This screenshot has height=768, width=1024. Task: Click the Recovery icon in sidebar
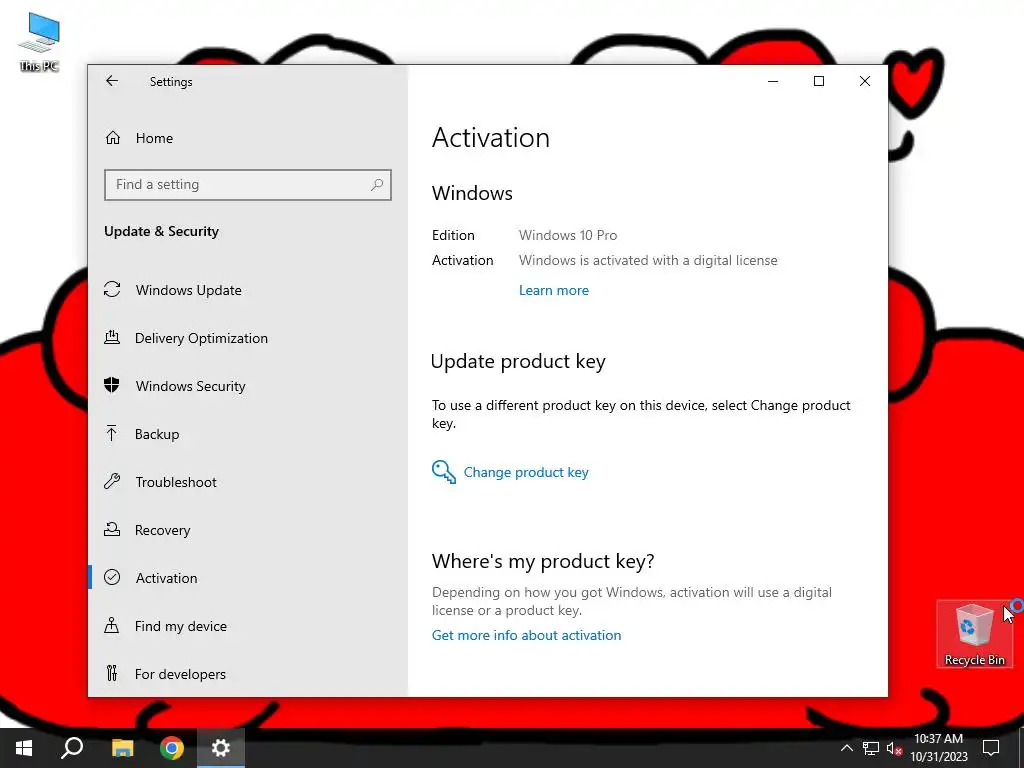112,530
